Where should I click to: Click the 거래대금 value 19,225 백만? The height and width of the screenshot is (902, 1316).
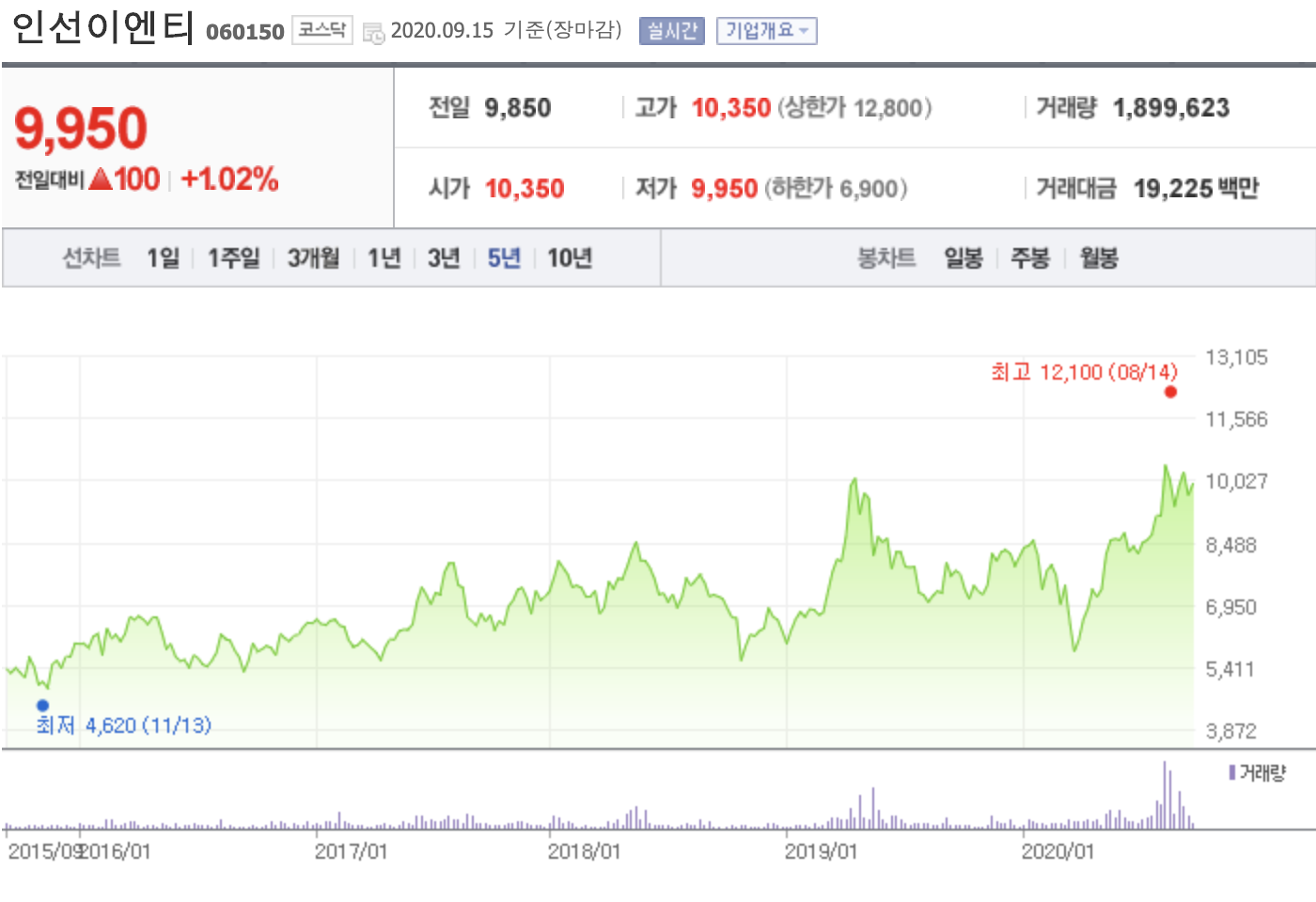[1196, 189]
